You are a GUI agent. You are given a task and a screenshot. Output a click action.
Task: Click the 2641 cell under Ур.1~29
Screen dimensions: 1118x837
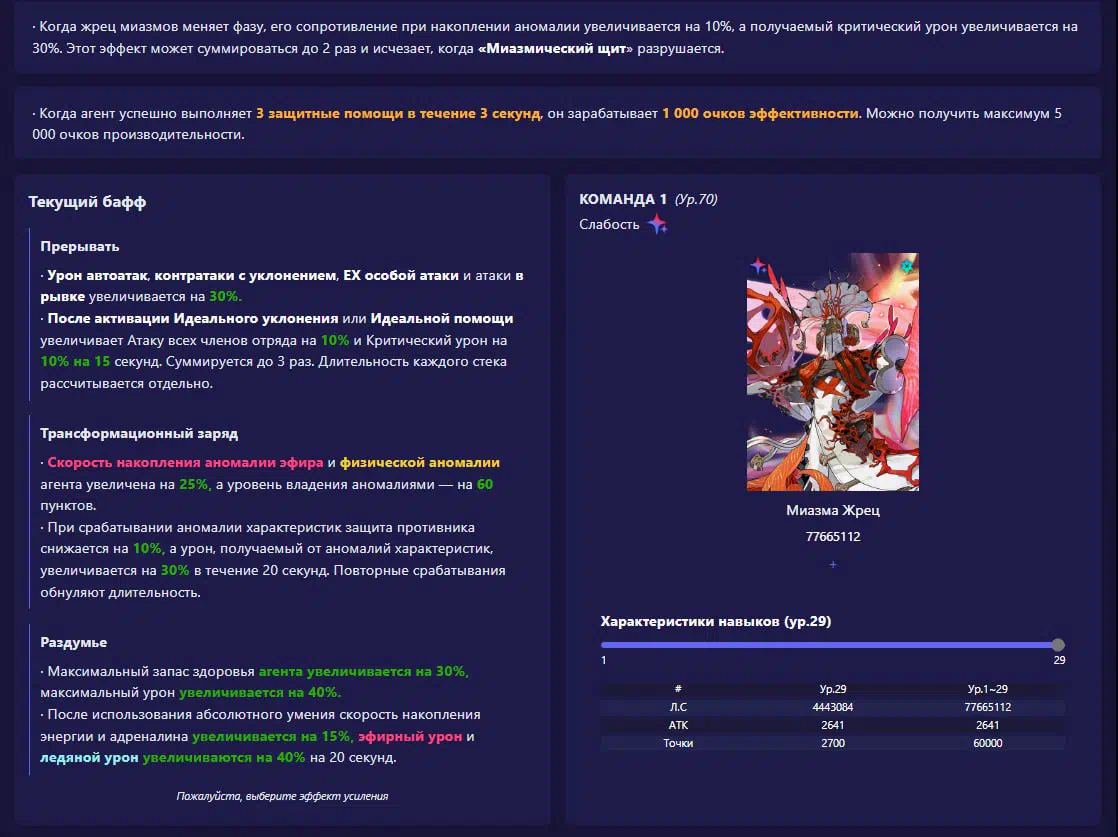[988, 724]
